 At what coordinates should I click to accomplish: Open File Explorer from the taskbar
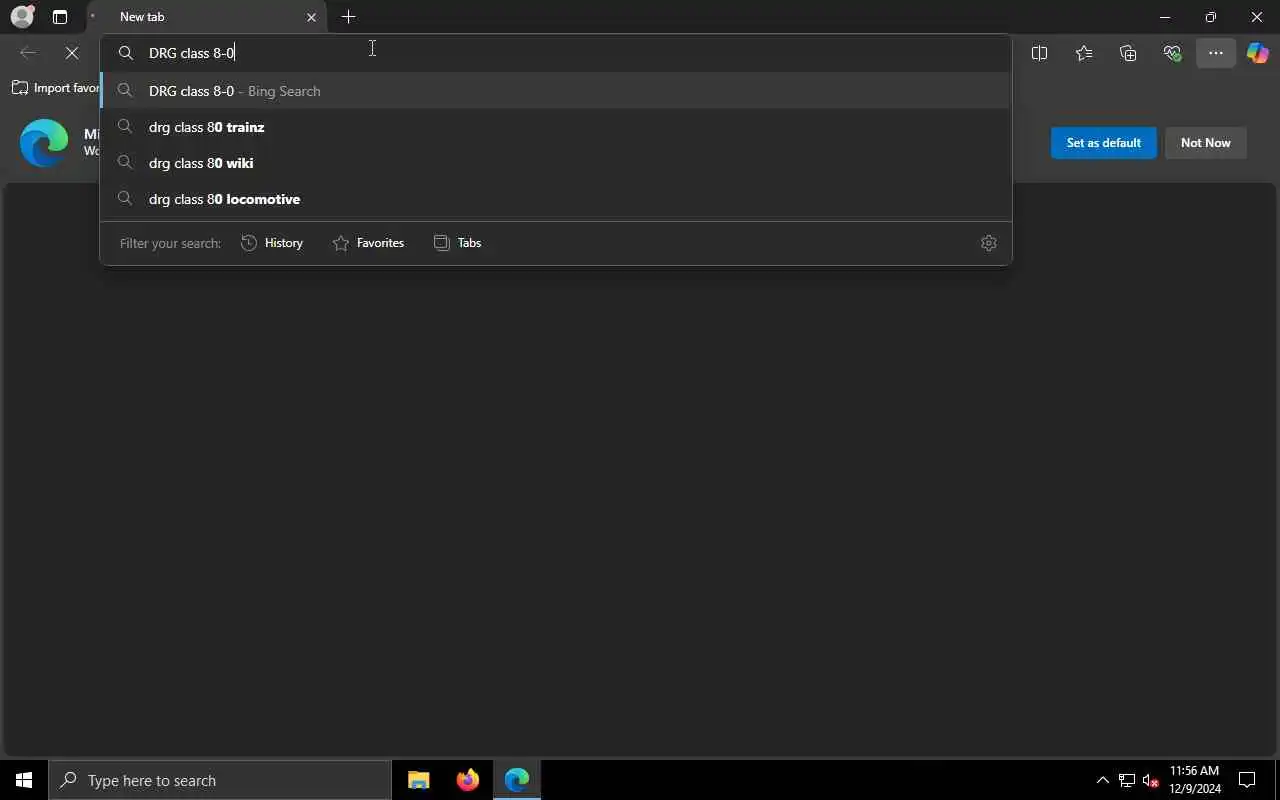tap(419, 780)
